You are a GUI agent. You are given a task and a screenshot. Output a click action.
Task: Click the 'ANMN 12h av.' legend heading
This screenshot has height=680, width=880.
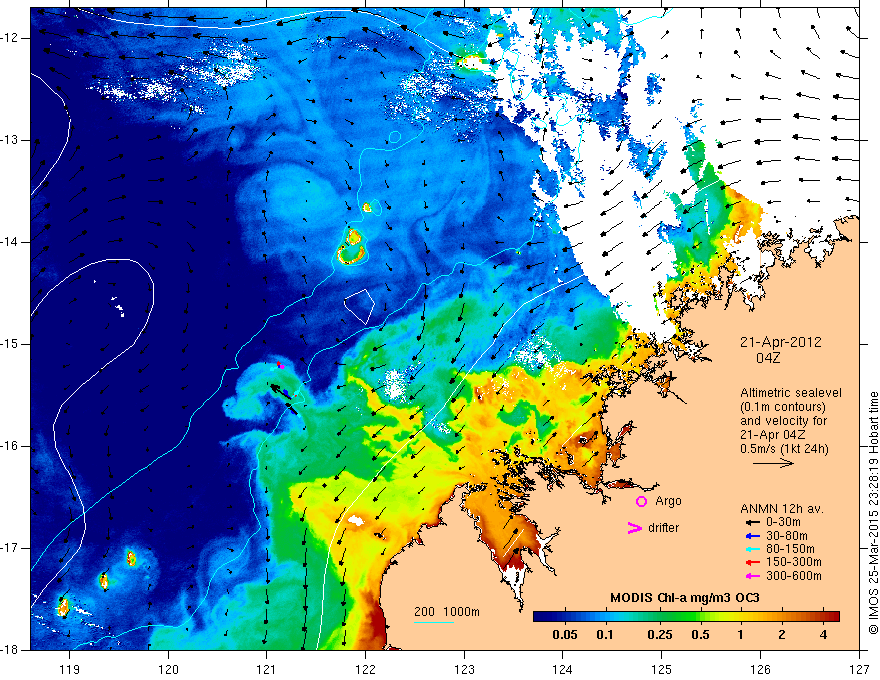pyautogui.click(x=782, y=509)
